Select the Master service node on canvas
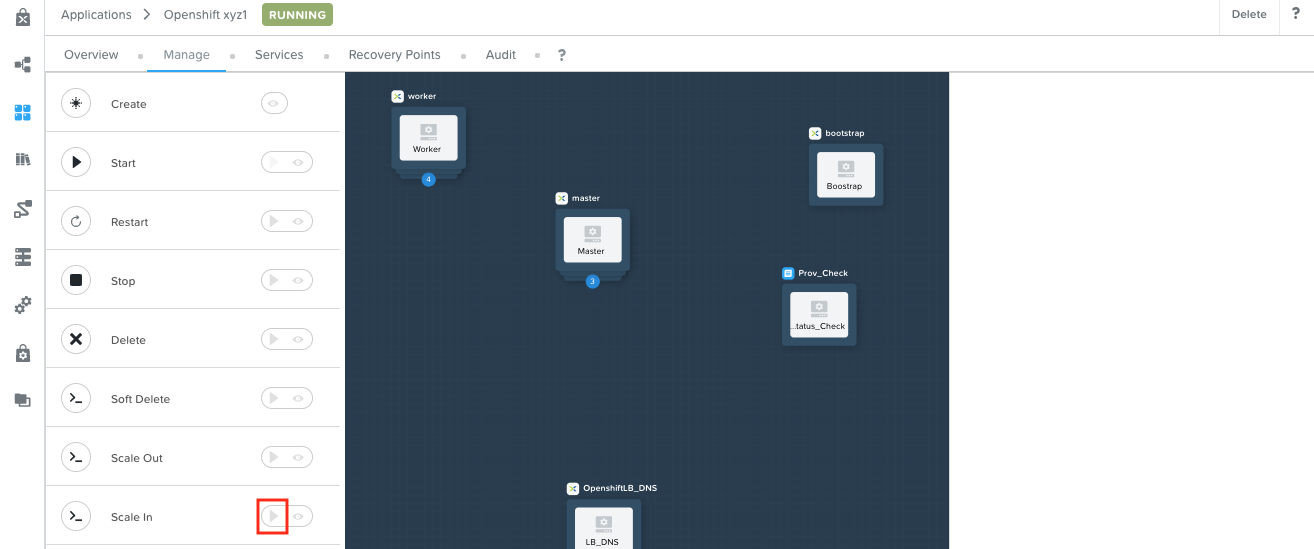The width and height of the screenshot is (1314, 549). tap(592, 240)
